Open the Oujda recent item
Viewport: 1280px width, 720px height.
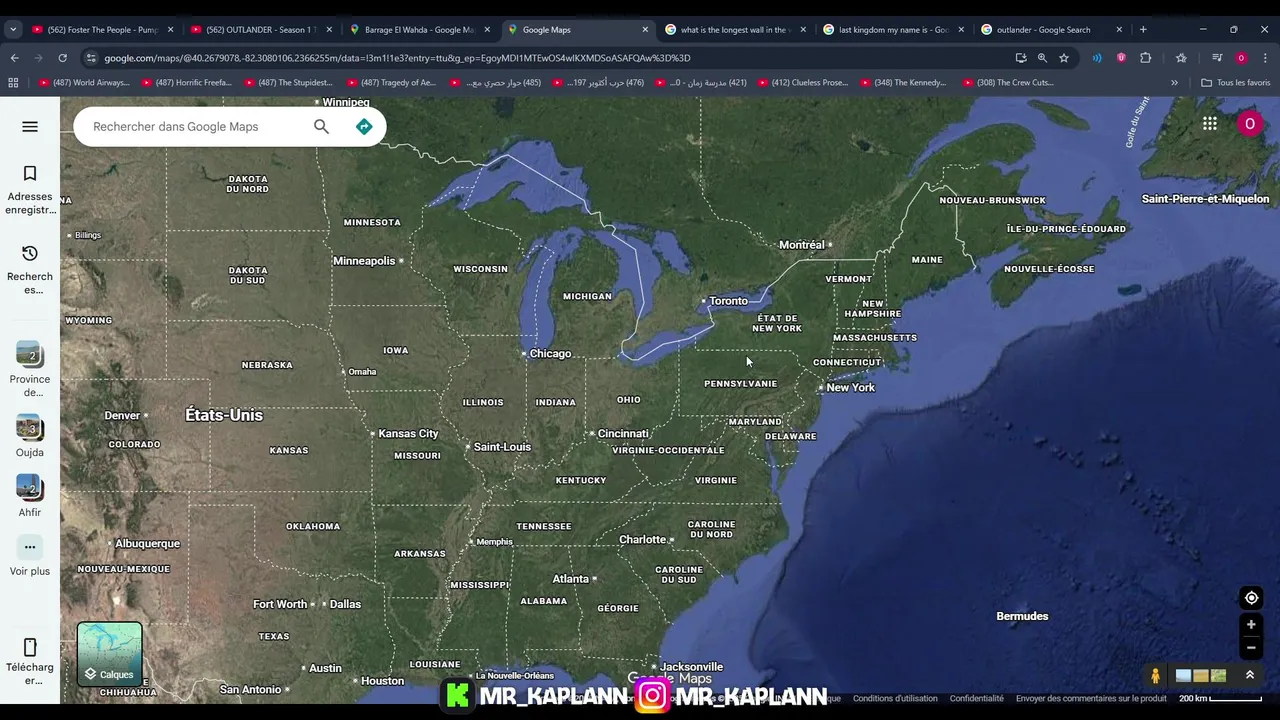30,436
